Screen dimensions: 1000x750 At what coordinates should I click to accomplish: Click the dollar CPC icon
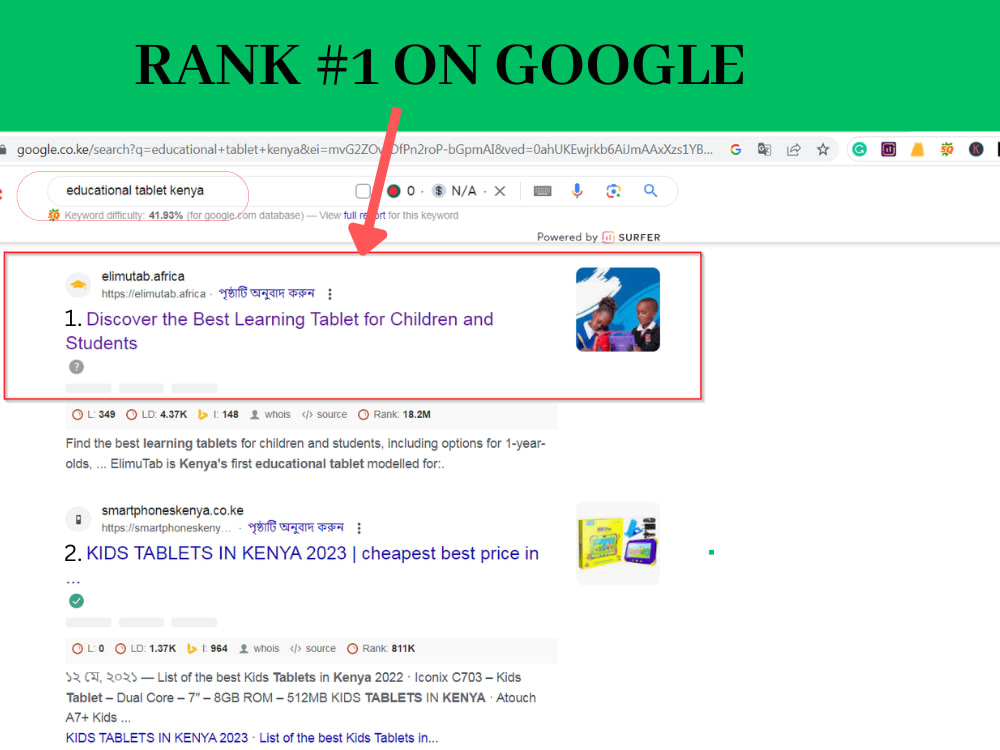[x=439, y=191]
